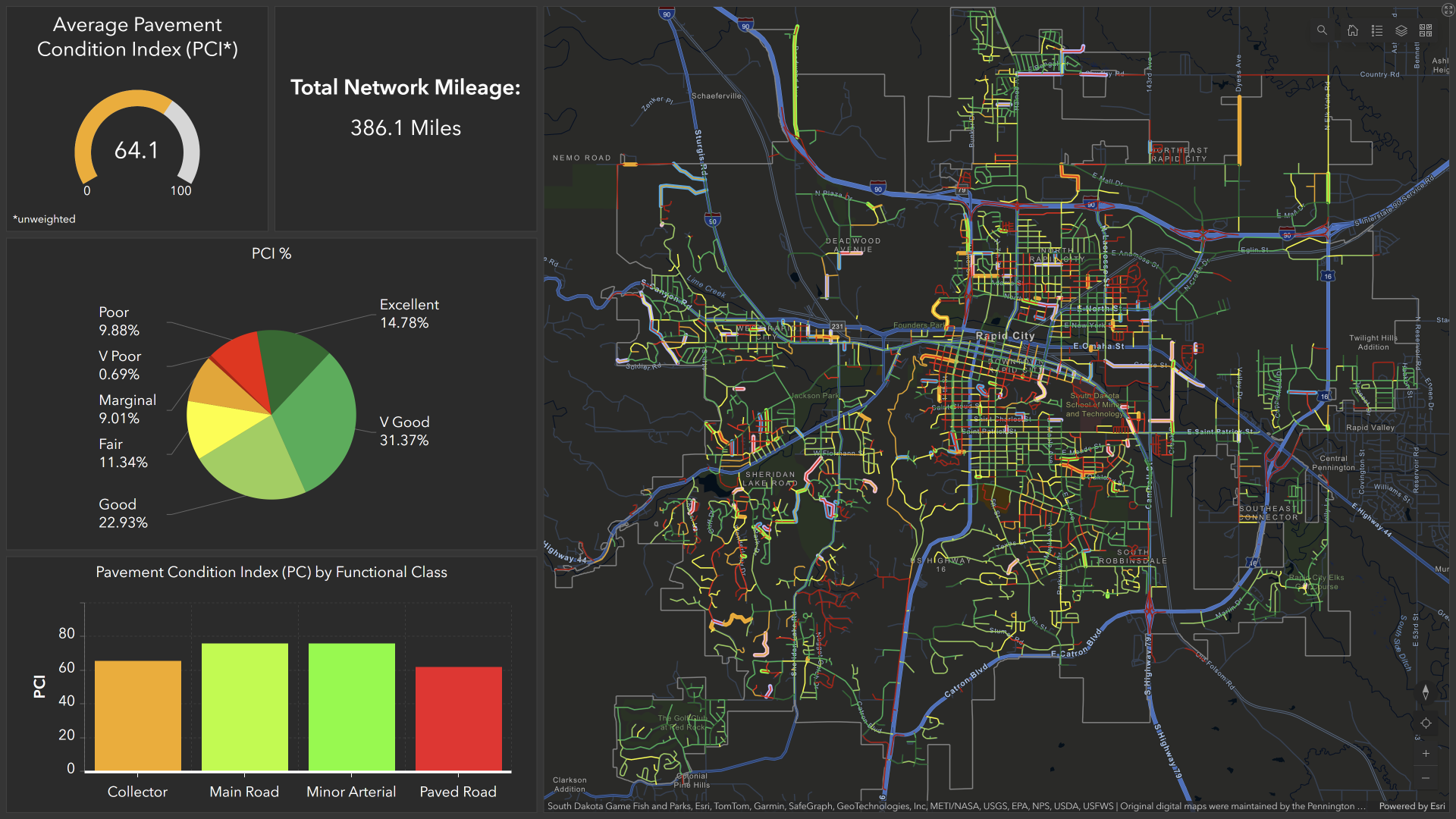The image size is (1456, 819).
Task: Expand the map to full screen
Action: tap(1448, 10)
